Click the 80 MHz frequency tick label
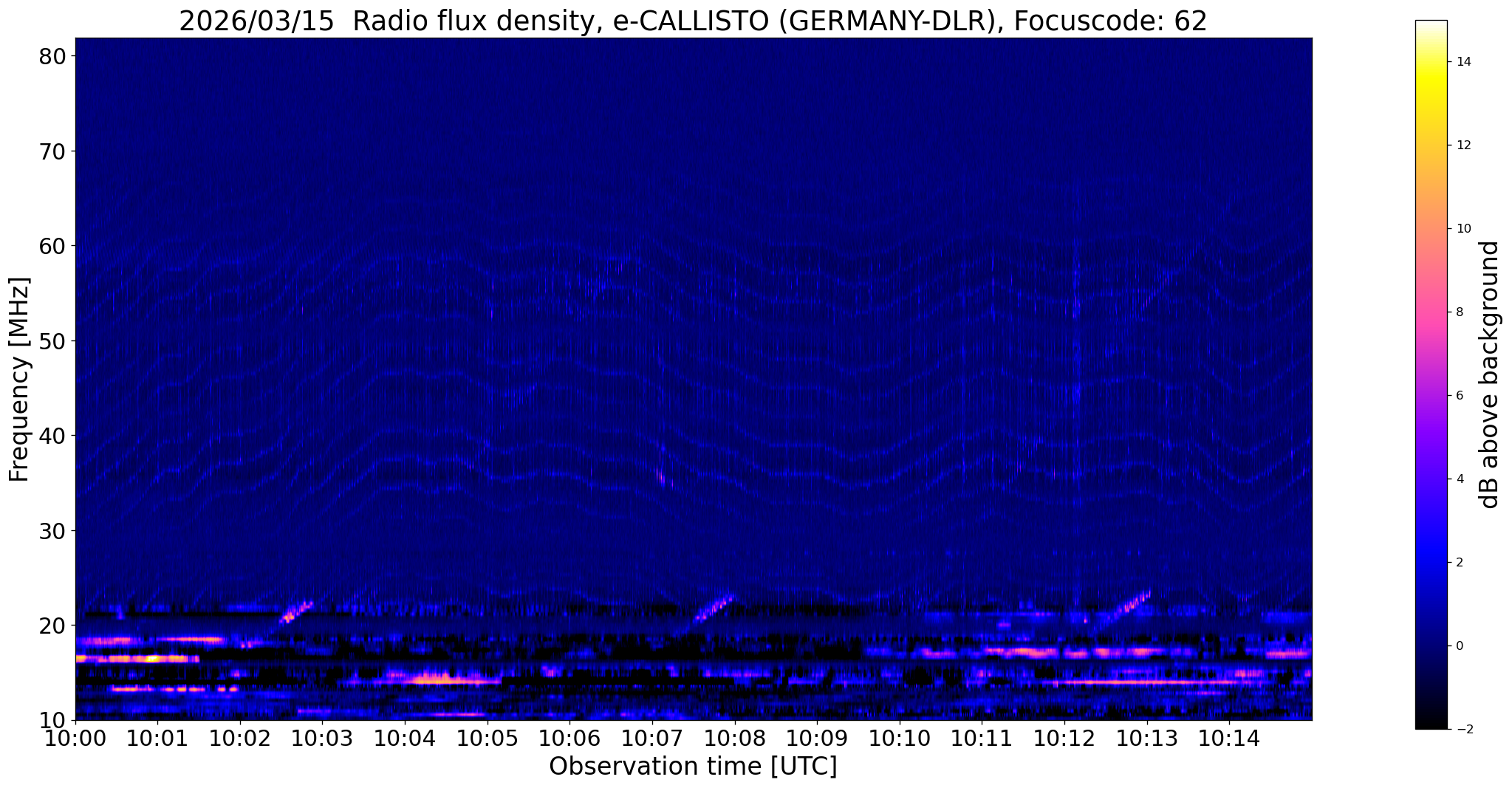 pos(52,57)
